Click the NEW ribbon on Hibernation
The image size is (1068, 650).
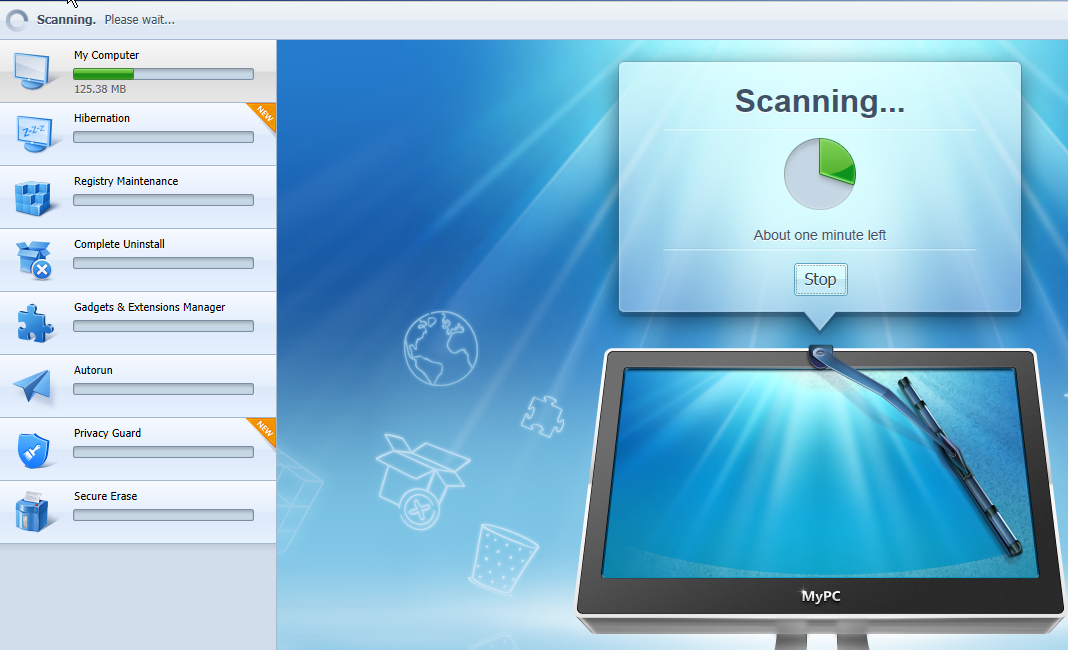263,115
